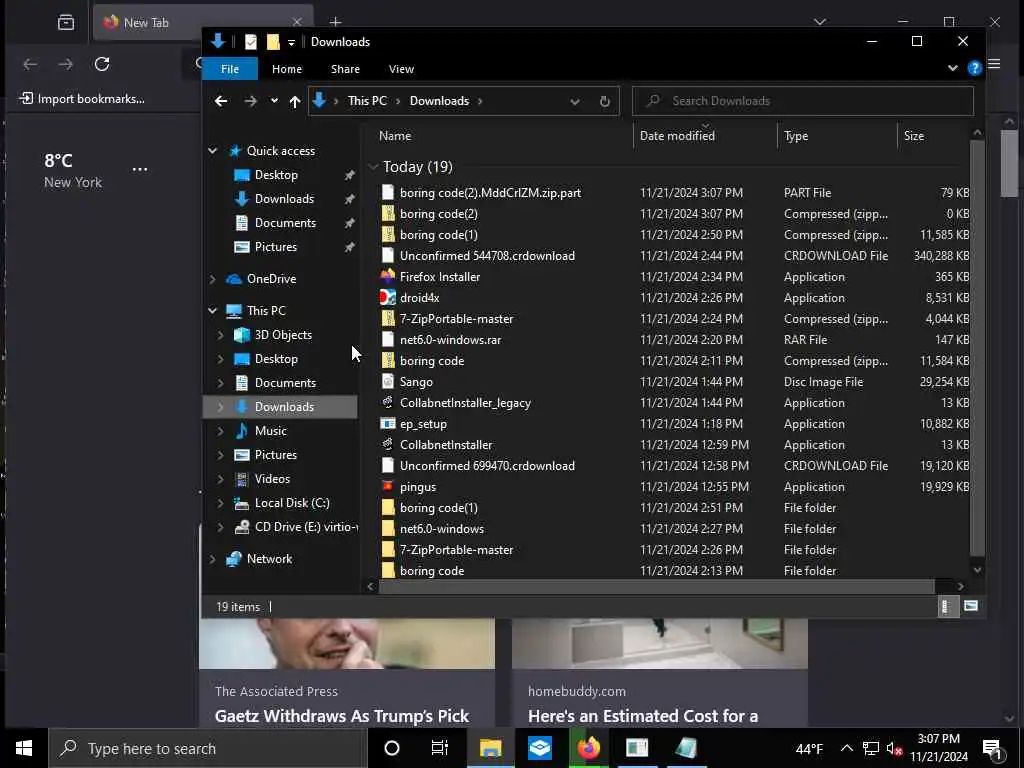Click the New folder icon in the title bar
The width and height of the screenshot is (1024, 768).
click(x=273, y=42)
